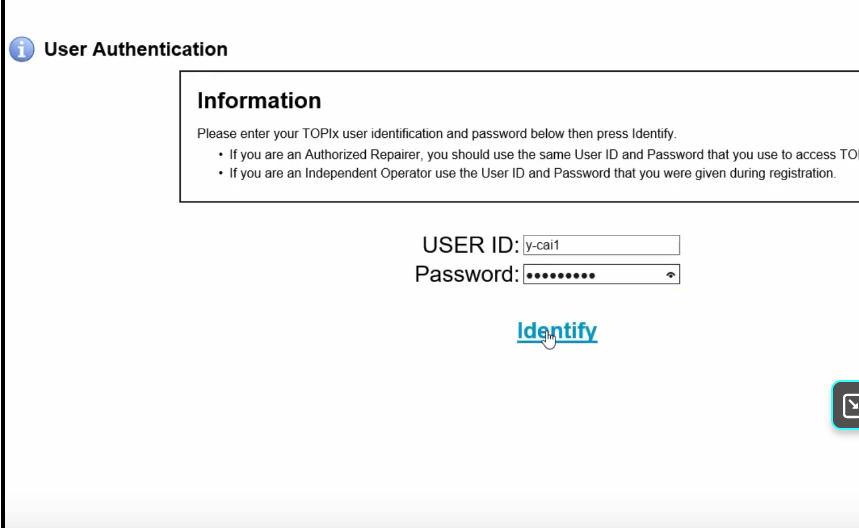Click the blue info icon beside User Authentication
The height and width of the screenshot is (528, 859).
[x=22, y=49]
